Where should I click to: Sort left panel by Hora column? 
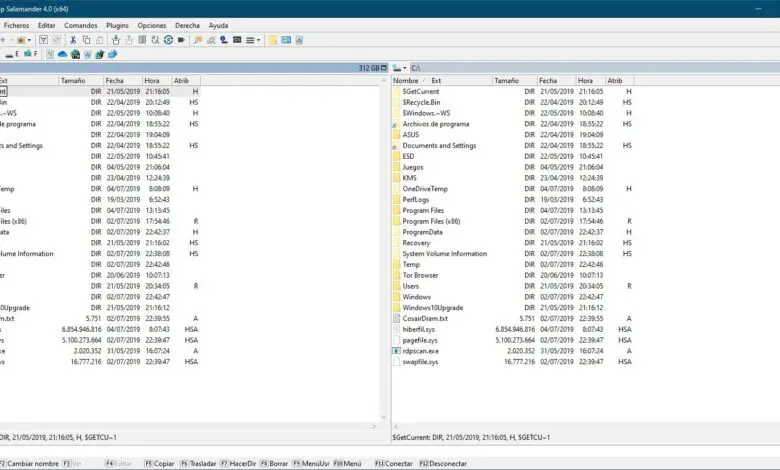point(157,81)
